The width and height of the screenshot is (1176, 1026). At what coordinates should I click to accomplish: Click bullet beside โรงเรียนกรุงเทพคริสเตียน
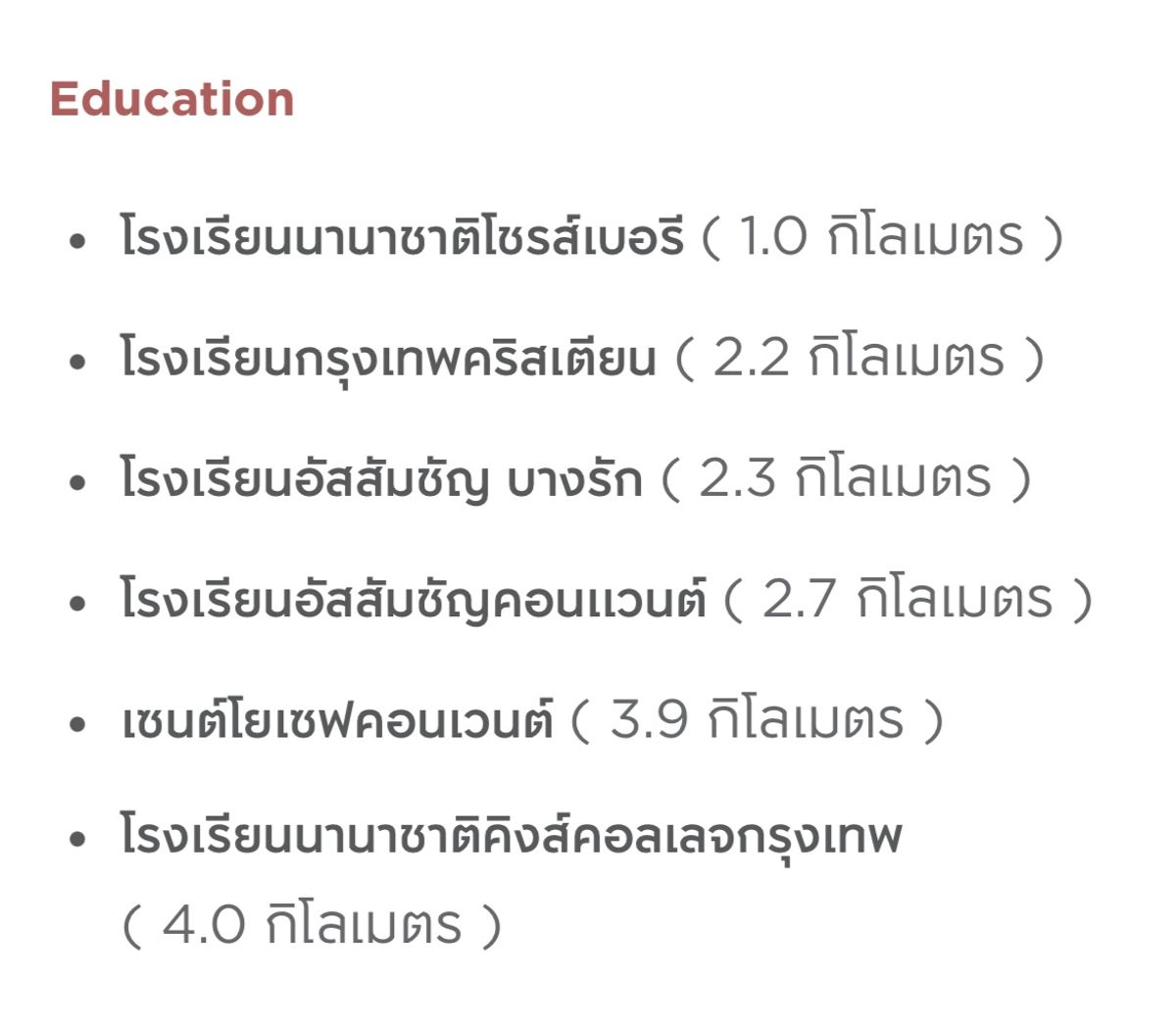click(x=78, y=362)
